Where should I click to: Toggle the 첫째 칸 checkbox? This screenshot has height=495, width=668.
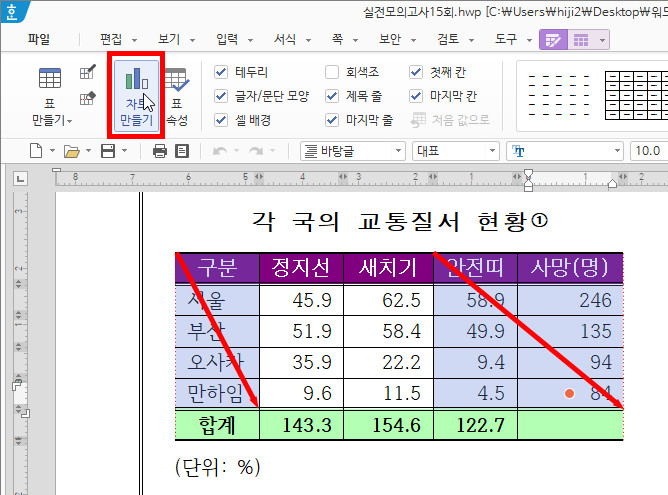416,72
